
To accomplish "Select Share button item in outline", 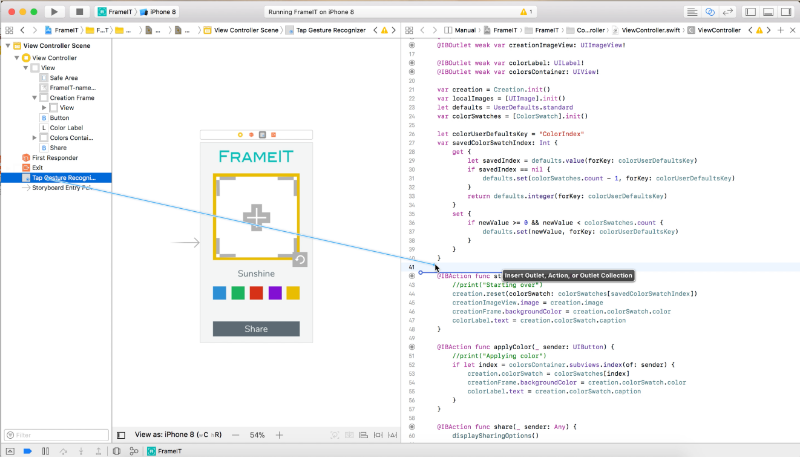I will (54, 147).
